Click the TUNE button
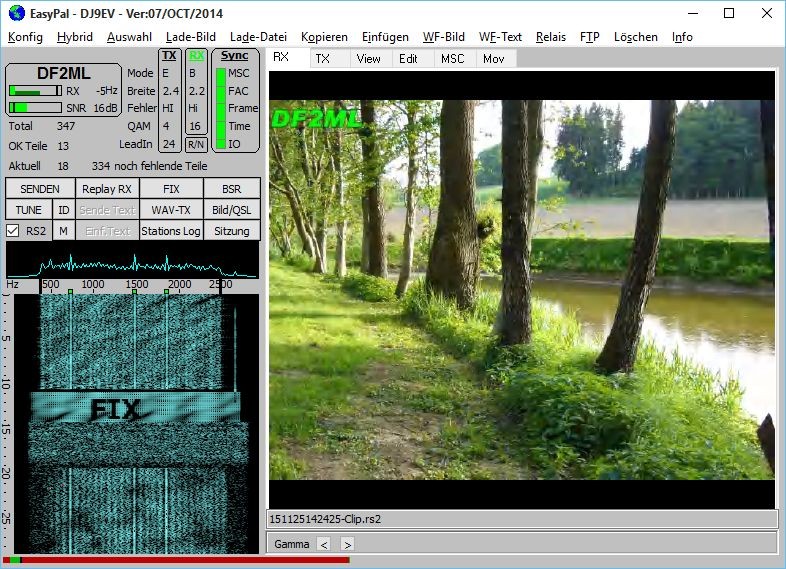786x569 pixels. click(29, 210)
